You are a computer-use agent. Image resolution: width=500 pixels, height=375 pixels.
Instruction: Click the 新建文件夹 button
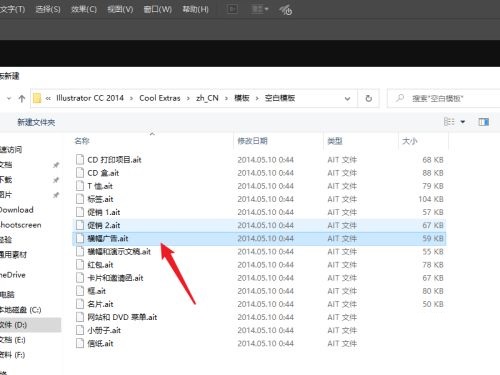(36, 122)
